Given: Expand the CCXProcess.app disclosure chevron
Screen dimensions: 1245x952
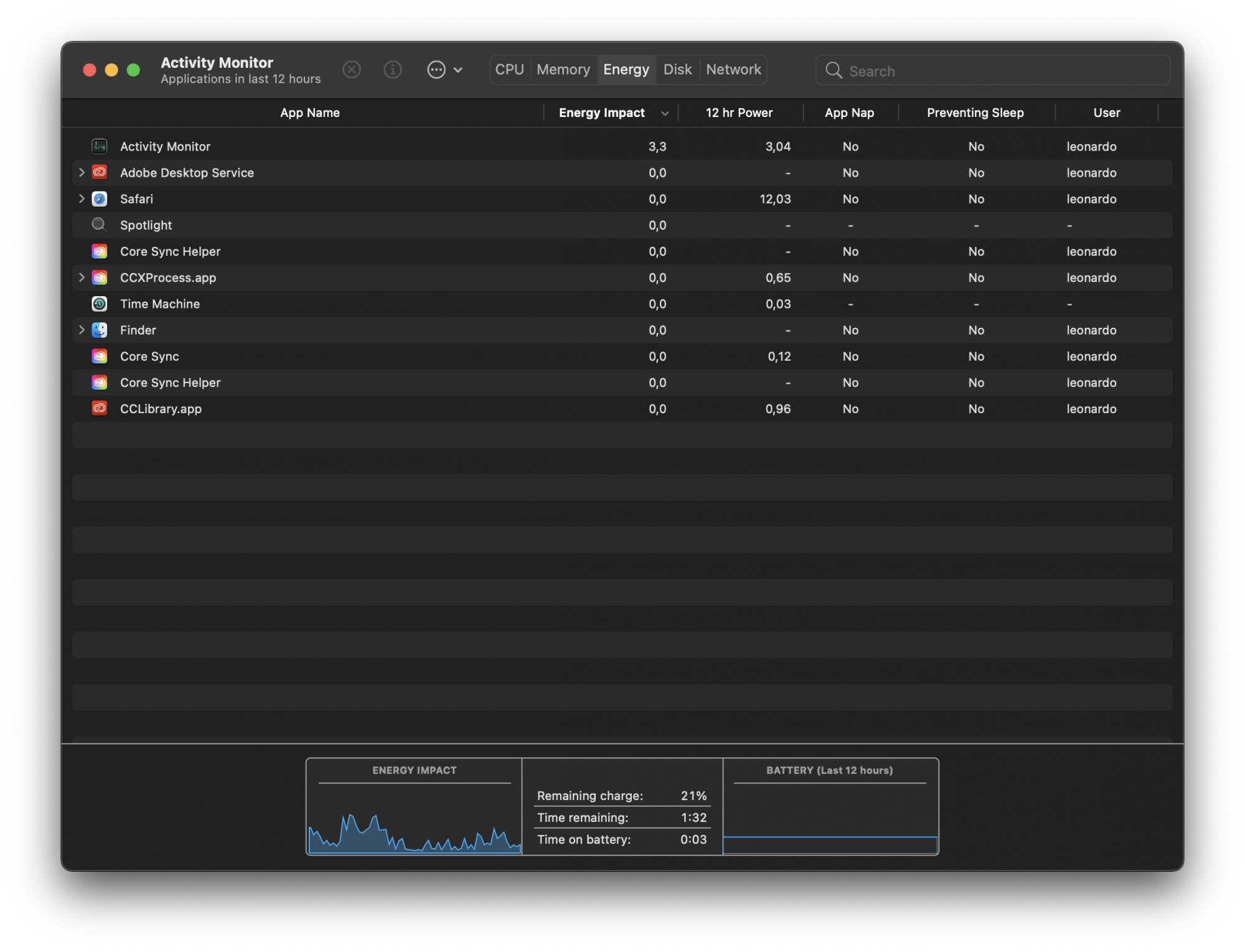Looking at the screenshot, I should tap(82, 278).
